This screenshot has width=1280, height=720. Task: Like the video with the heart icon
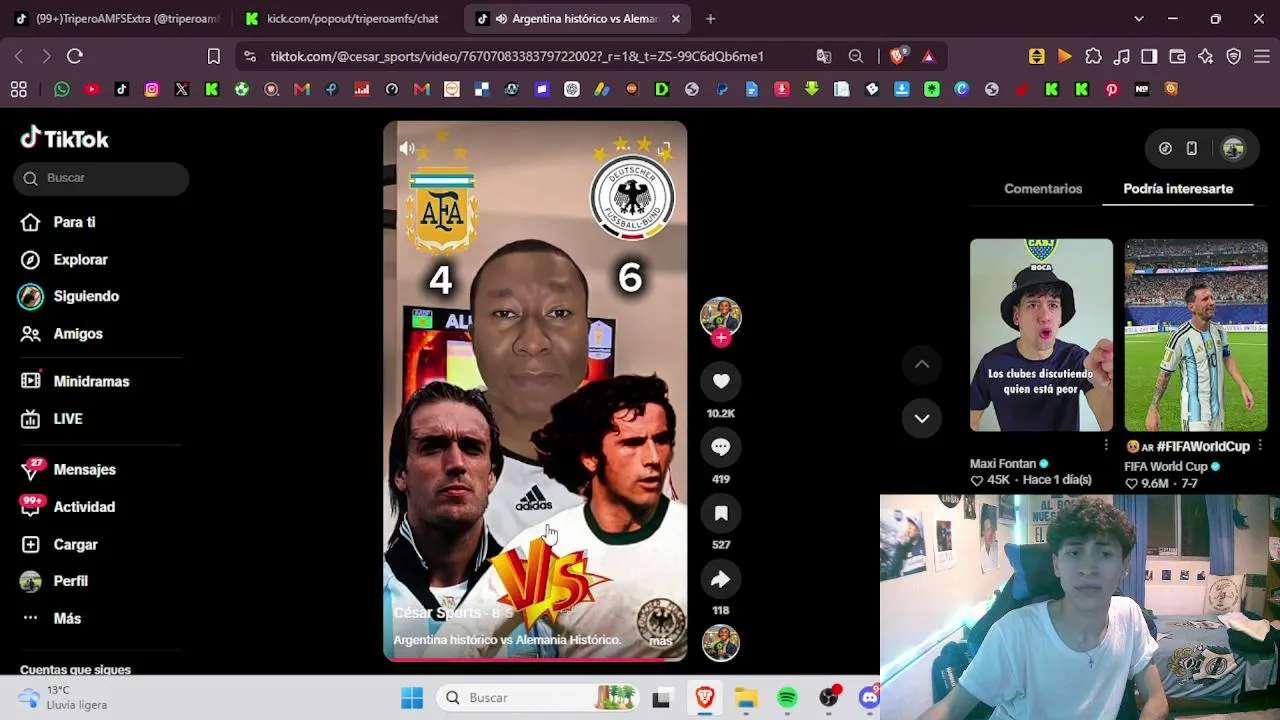pyautogui.click(x=721, y=381)
